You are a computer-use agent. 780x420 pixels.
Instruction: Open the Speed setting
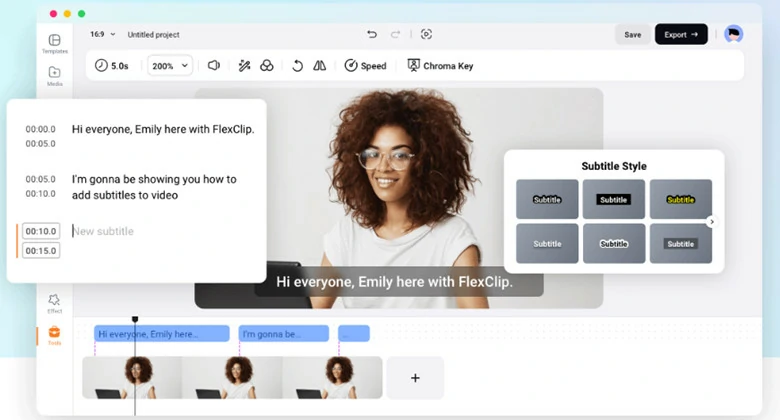coord(366,66)
